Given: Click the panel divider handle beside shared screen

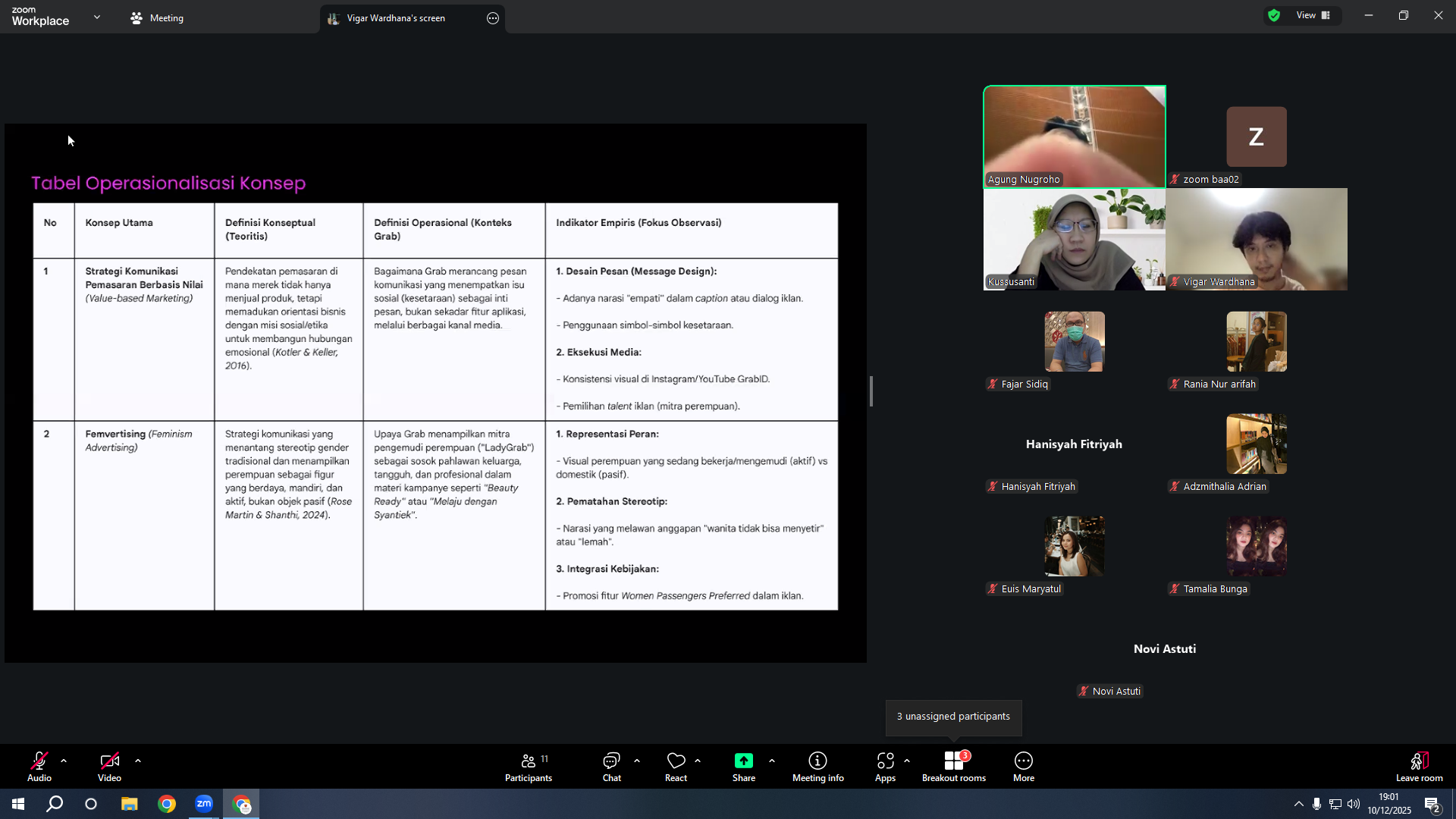Looking at the screenshot, I should [x=871, y=391].
